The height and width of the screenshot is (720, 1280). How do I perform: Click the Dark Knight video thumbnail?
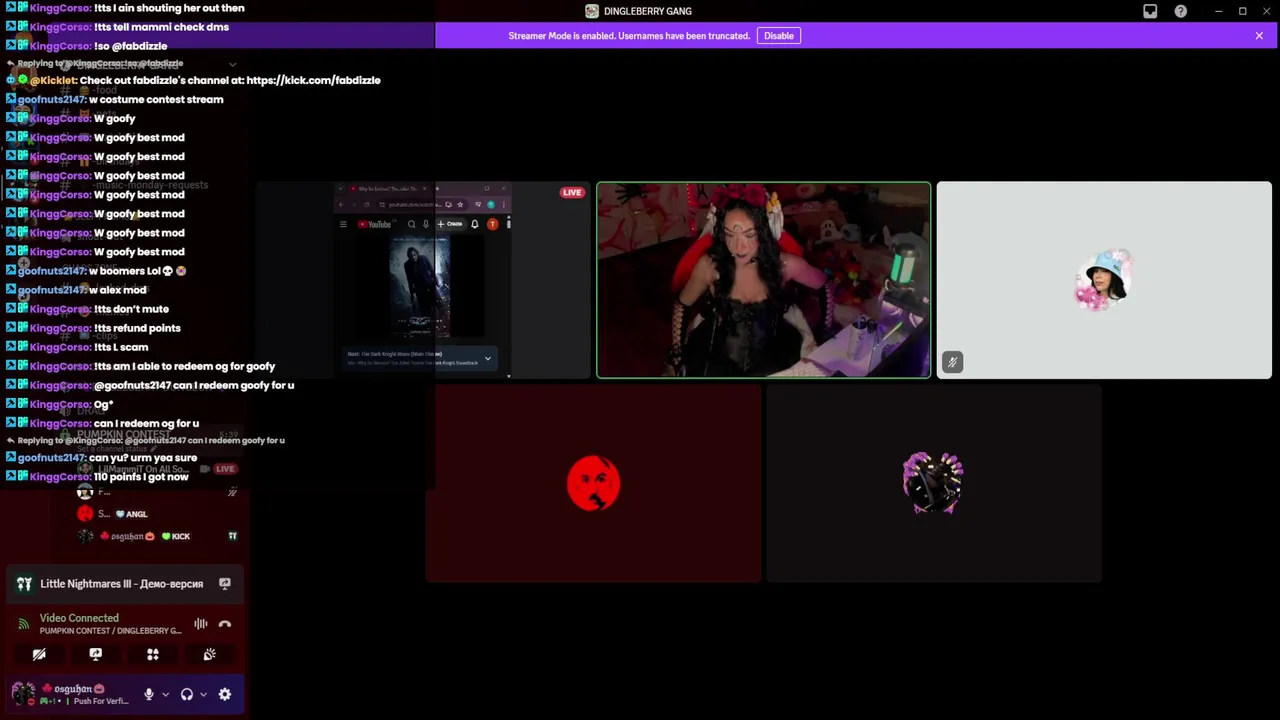click(x=419, y=286)
